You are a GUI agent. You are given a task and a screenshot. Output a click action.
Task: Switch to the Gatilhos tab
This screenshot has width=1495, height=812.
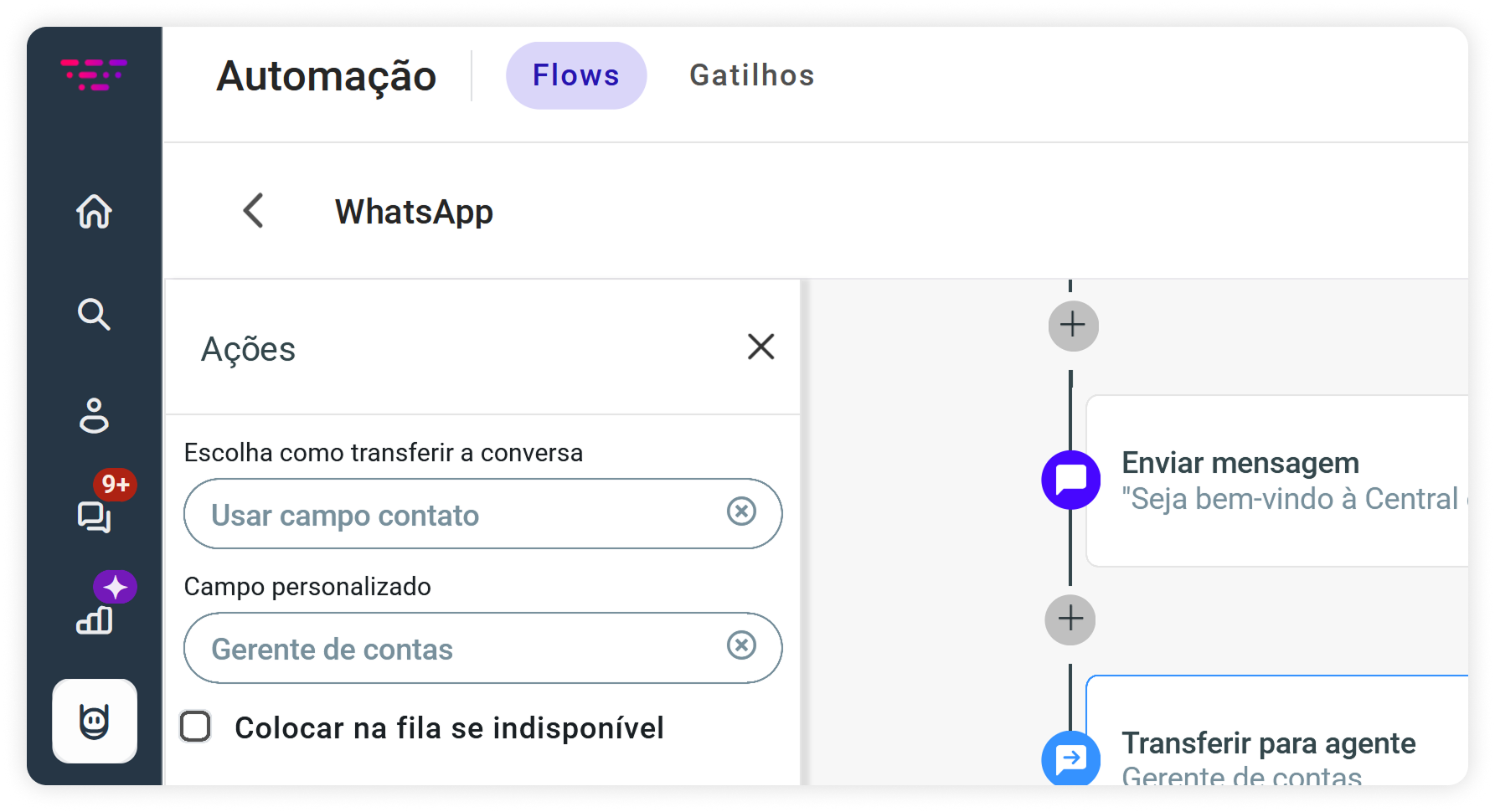tap(751, 75)
